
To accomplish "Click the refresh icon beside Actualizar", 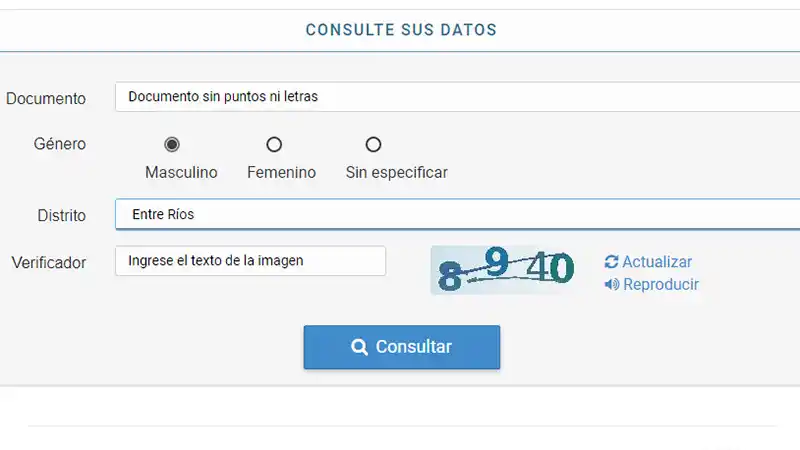I will tap(611, 262).
